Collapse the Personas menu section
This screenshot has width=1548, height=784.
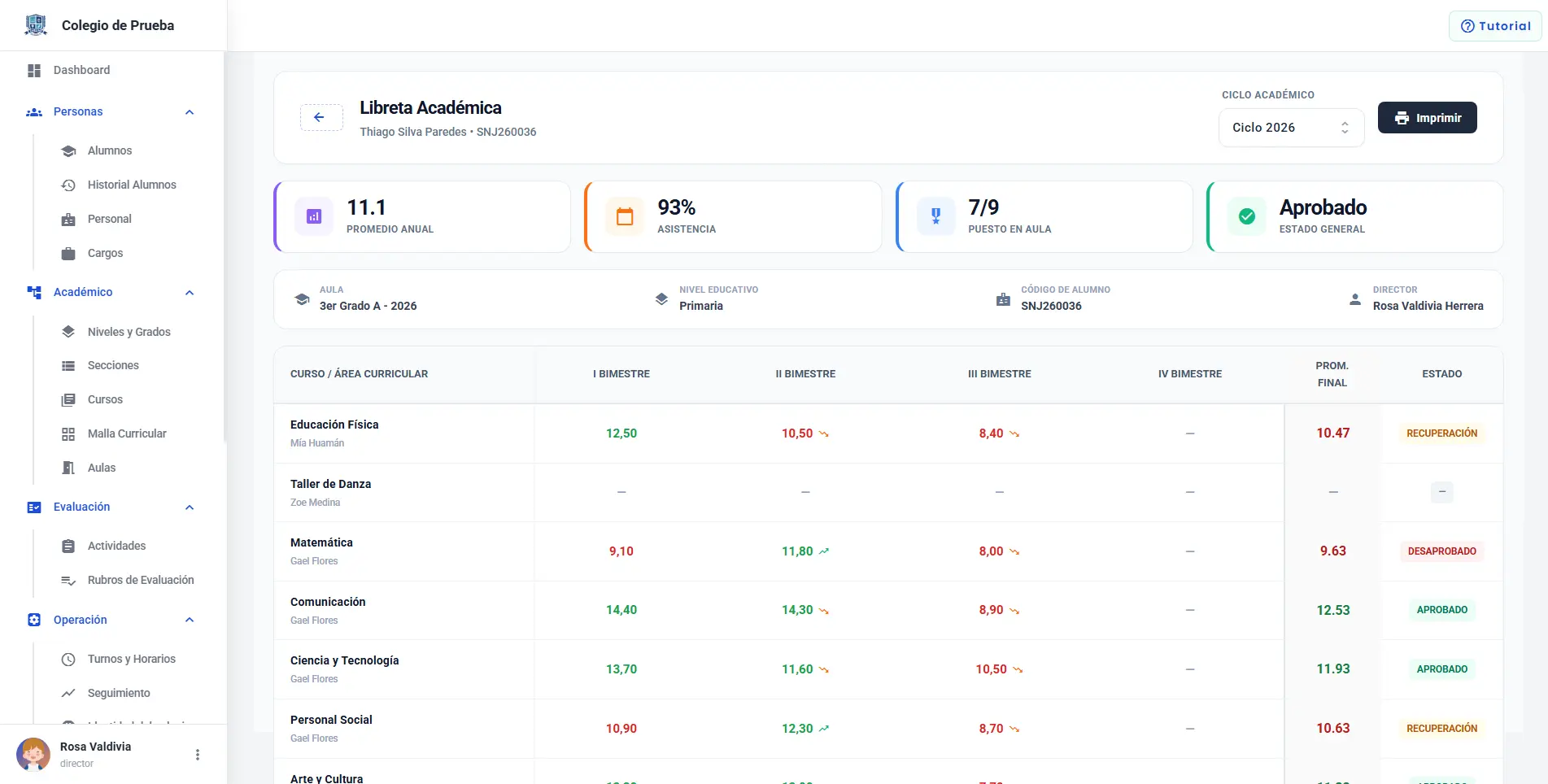tap(190, 112)
